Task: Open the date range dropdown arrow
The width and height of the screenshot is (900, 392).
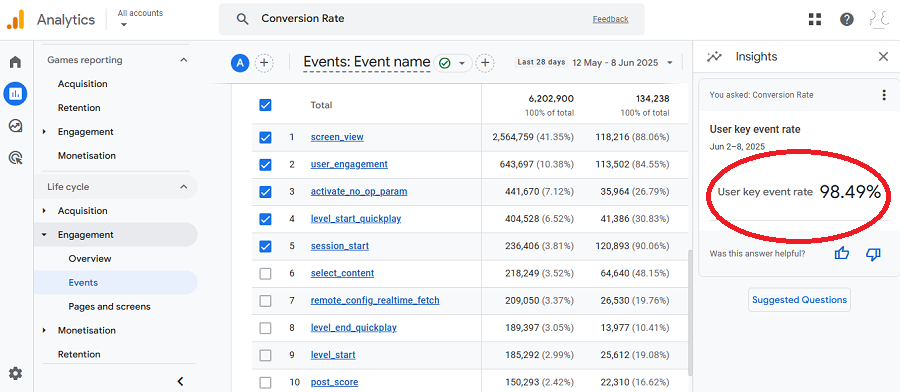Action: 669,63
